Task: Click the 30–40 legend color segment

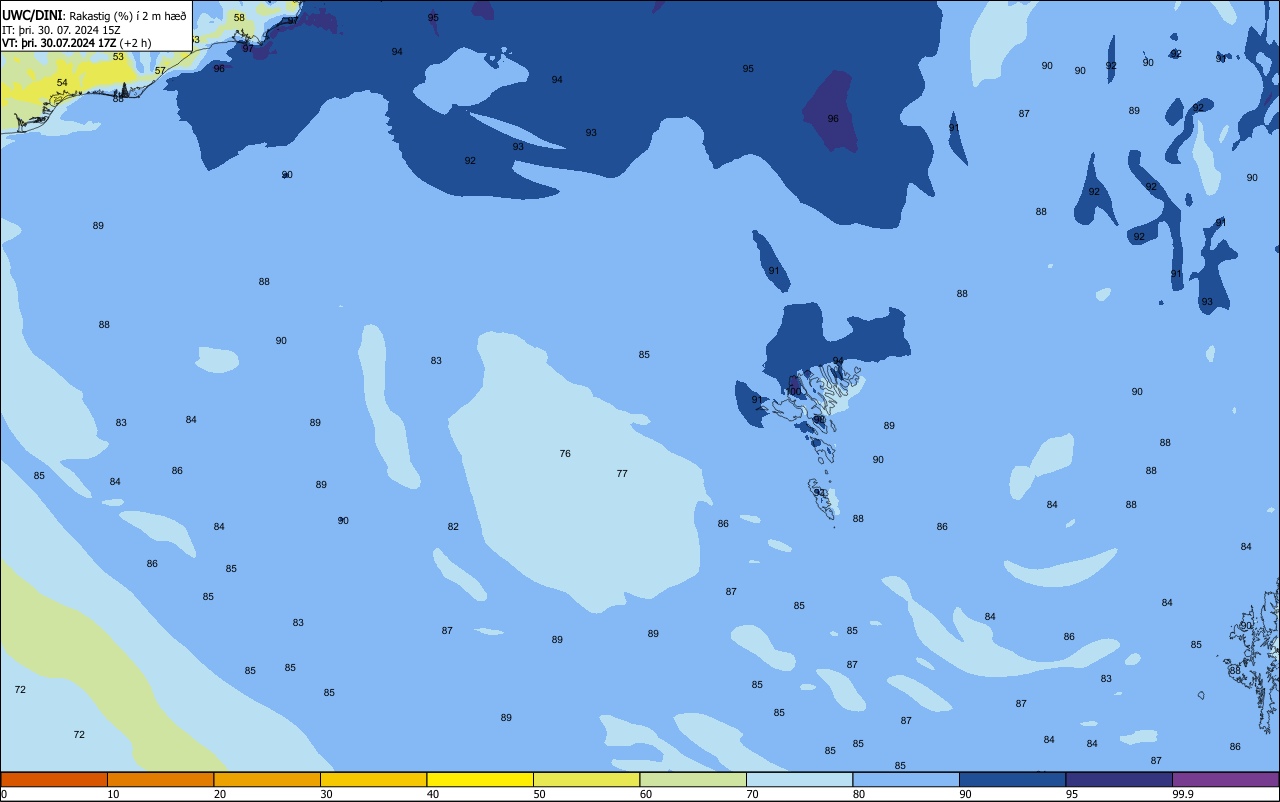Action: coord(373,779)
